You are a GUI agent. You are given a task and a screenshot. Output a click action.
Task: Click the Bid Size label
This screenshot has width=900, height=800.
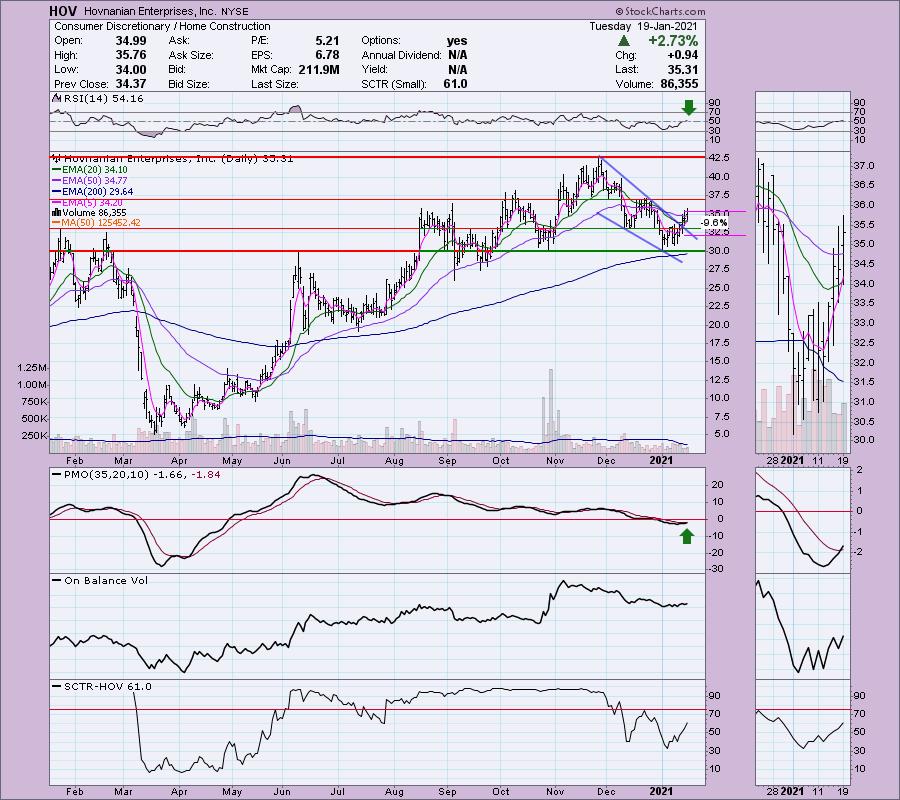[189, 84]
